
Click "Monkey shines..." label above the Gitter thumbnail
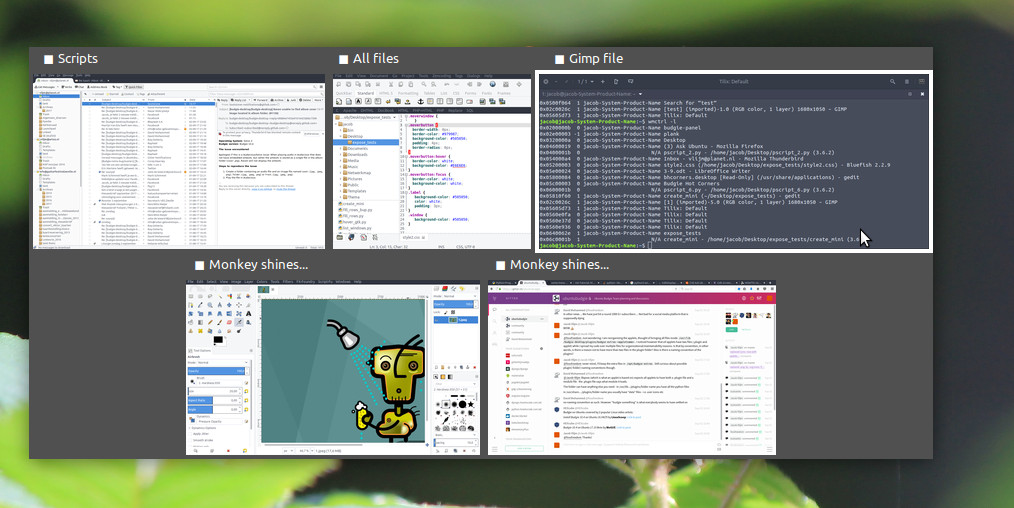(559, 264)
